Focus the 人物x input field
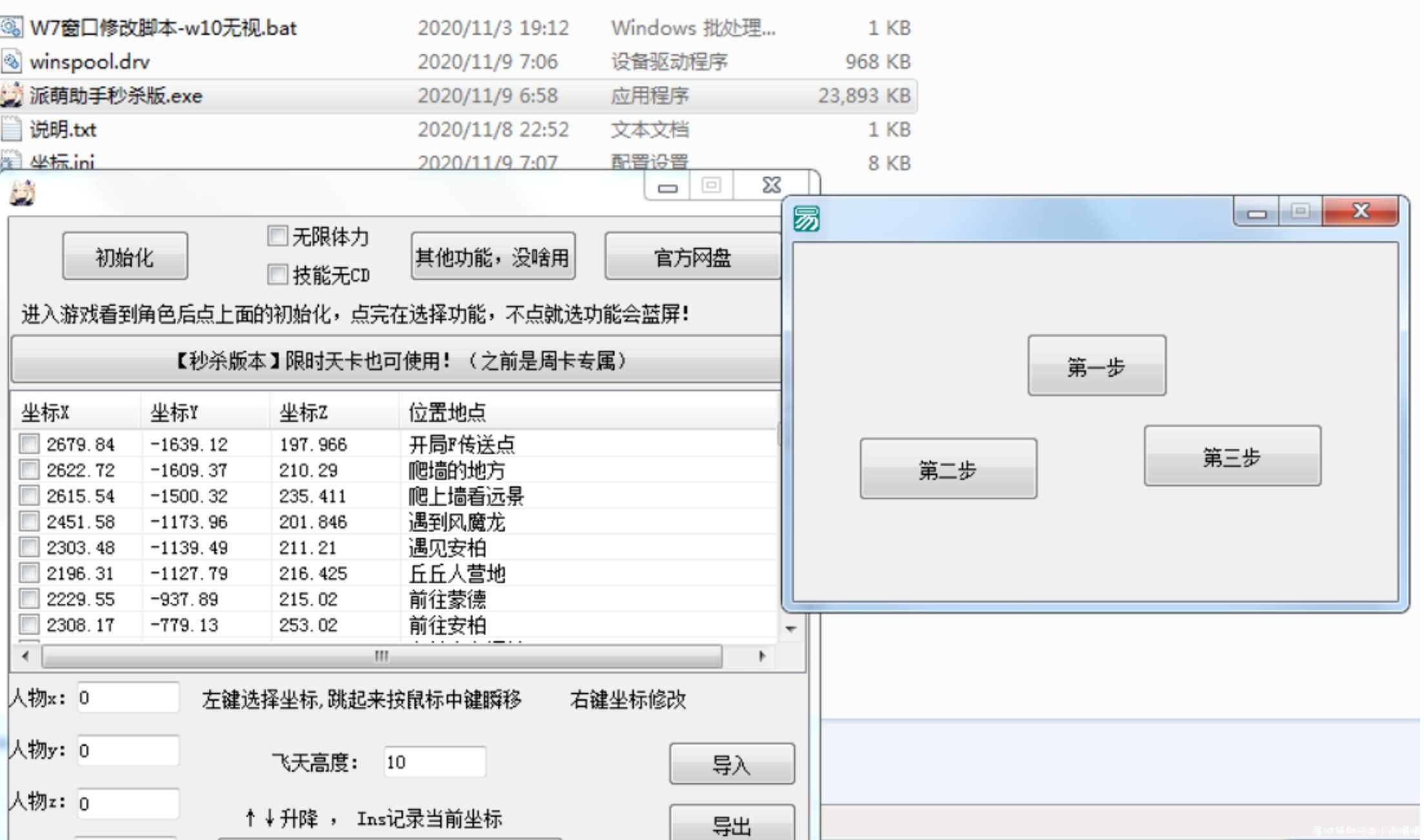Screen dimensions: 1424x840 click(128, 697)
